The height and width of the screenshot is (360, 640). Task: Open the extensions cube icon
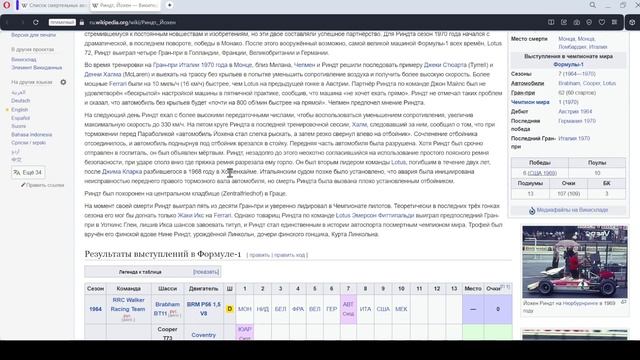pyautogui.click(x=632, y=22)
